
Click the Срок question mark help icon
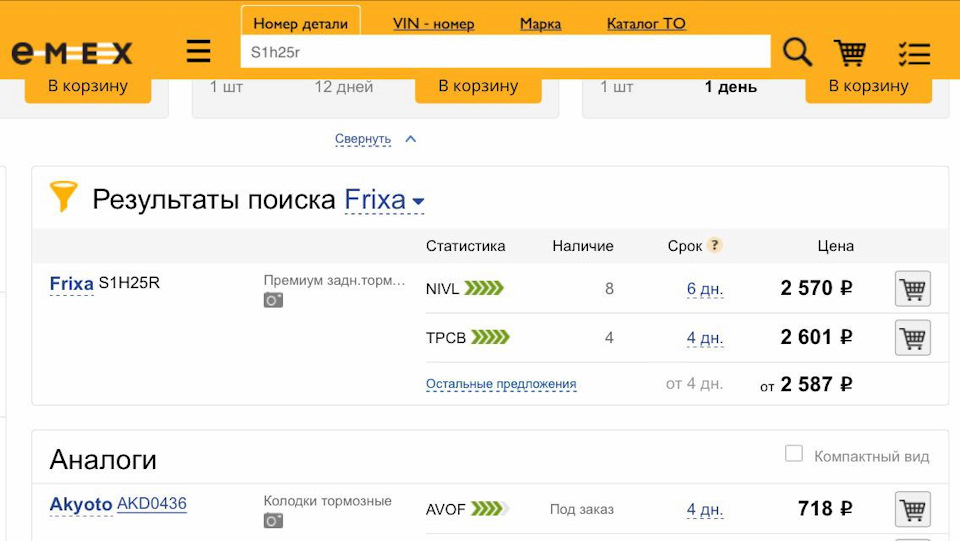pos(714,245)
